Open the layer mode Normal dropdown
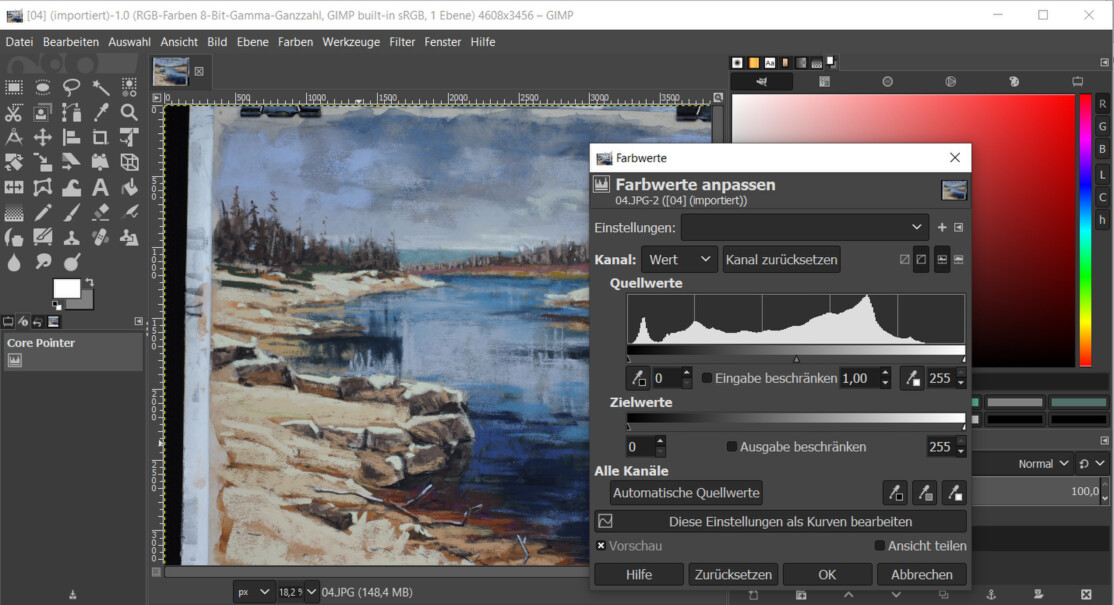The height and width of the screenshot is (605, 1114). click(x=1042, y=464)
